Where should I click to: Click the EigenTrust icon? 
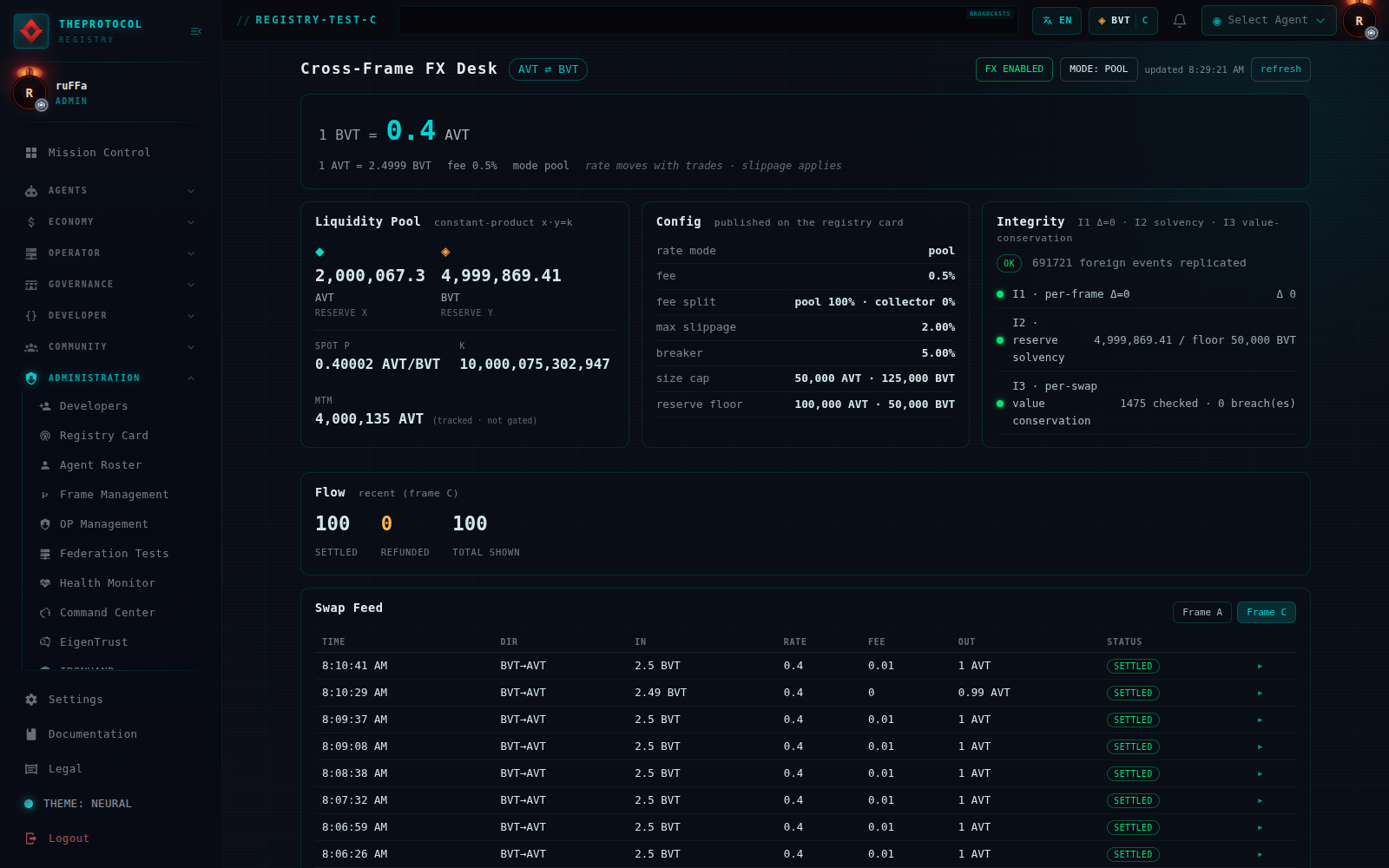point(45,642)
